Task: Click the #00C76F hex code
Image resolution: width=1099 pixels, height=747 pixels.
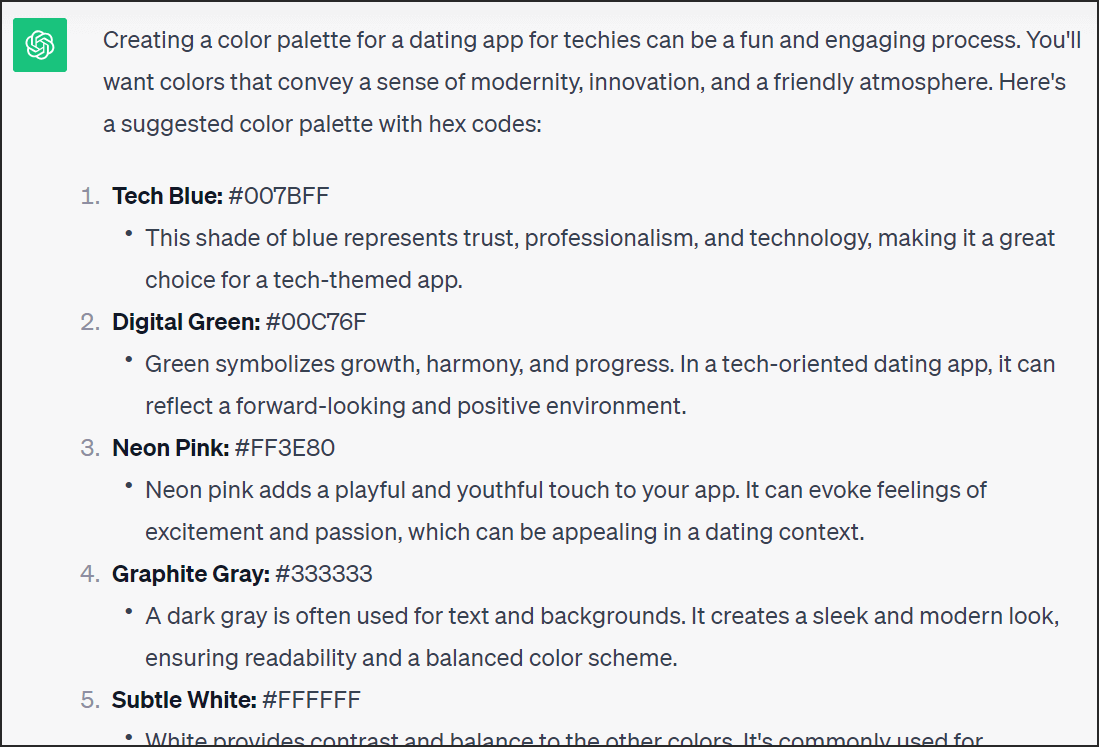Action: pos(316,322)
